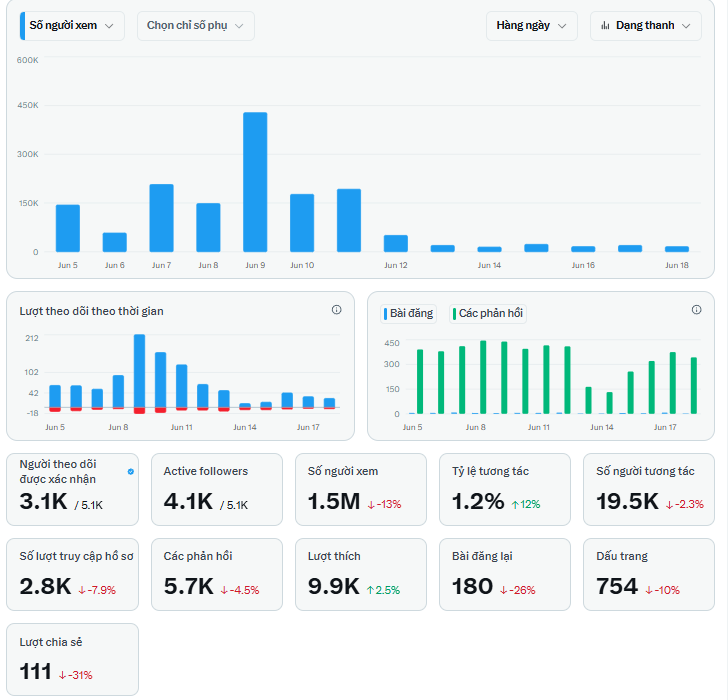728x700 pixels.
Task: Click the bar chart icon beside Dạng thanh
Action: [x=605, y=26]
